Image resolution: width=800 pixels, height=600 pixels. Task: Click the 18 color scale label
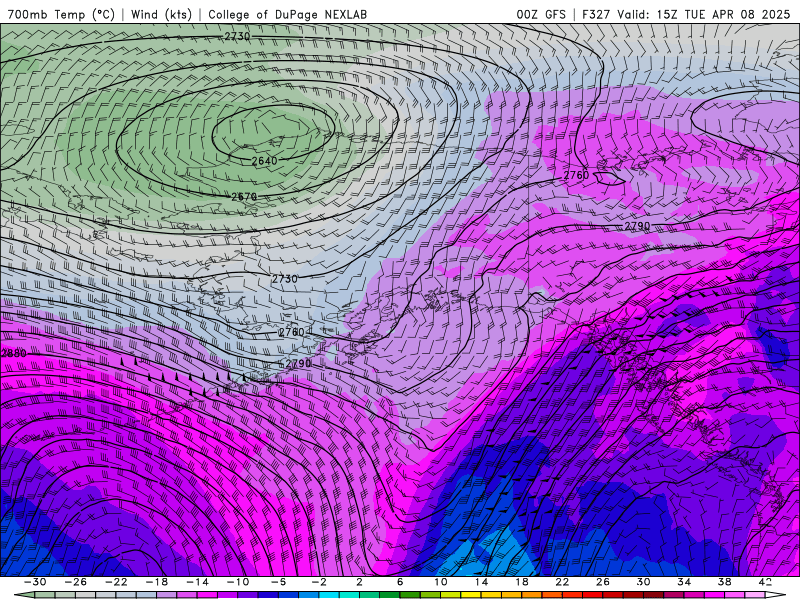click(521, 582)
